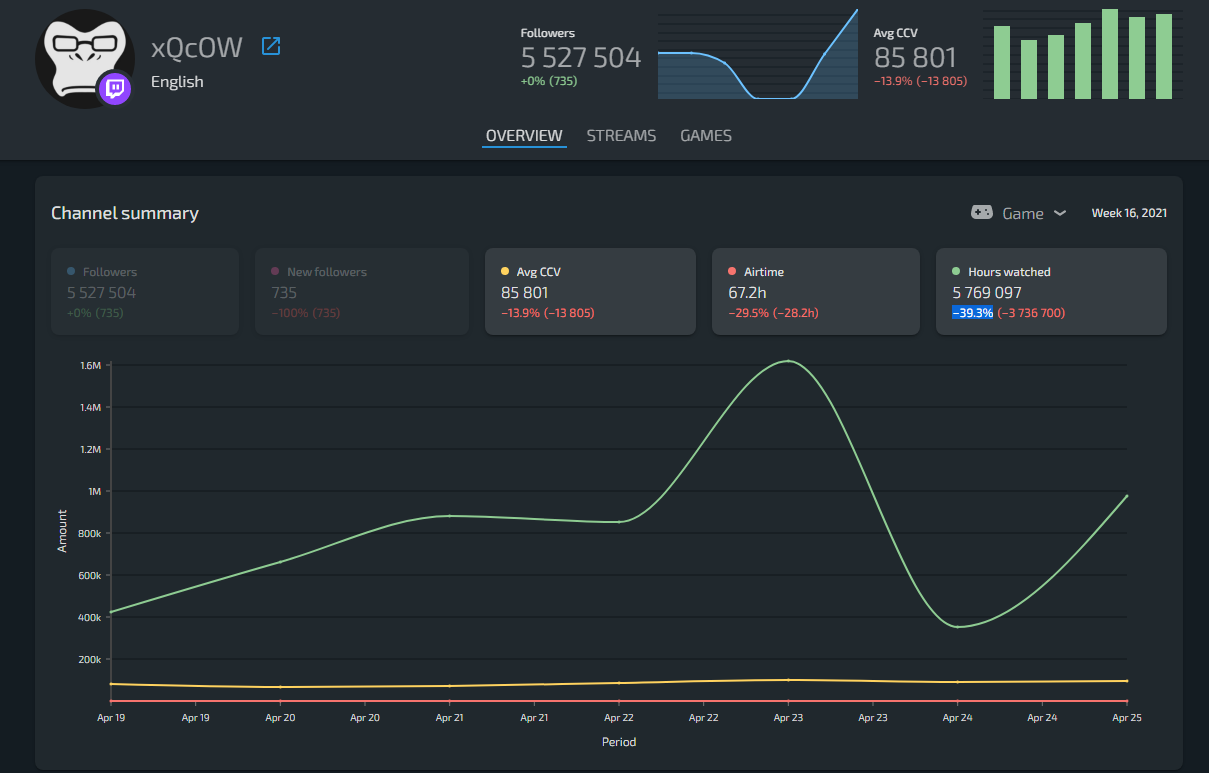Switch to the OVERVIEW tab
1209x773 pixels.
[x=524, y=136]
